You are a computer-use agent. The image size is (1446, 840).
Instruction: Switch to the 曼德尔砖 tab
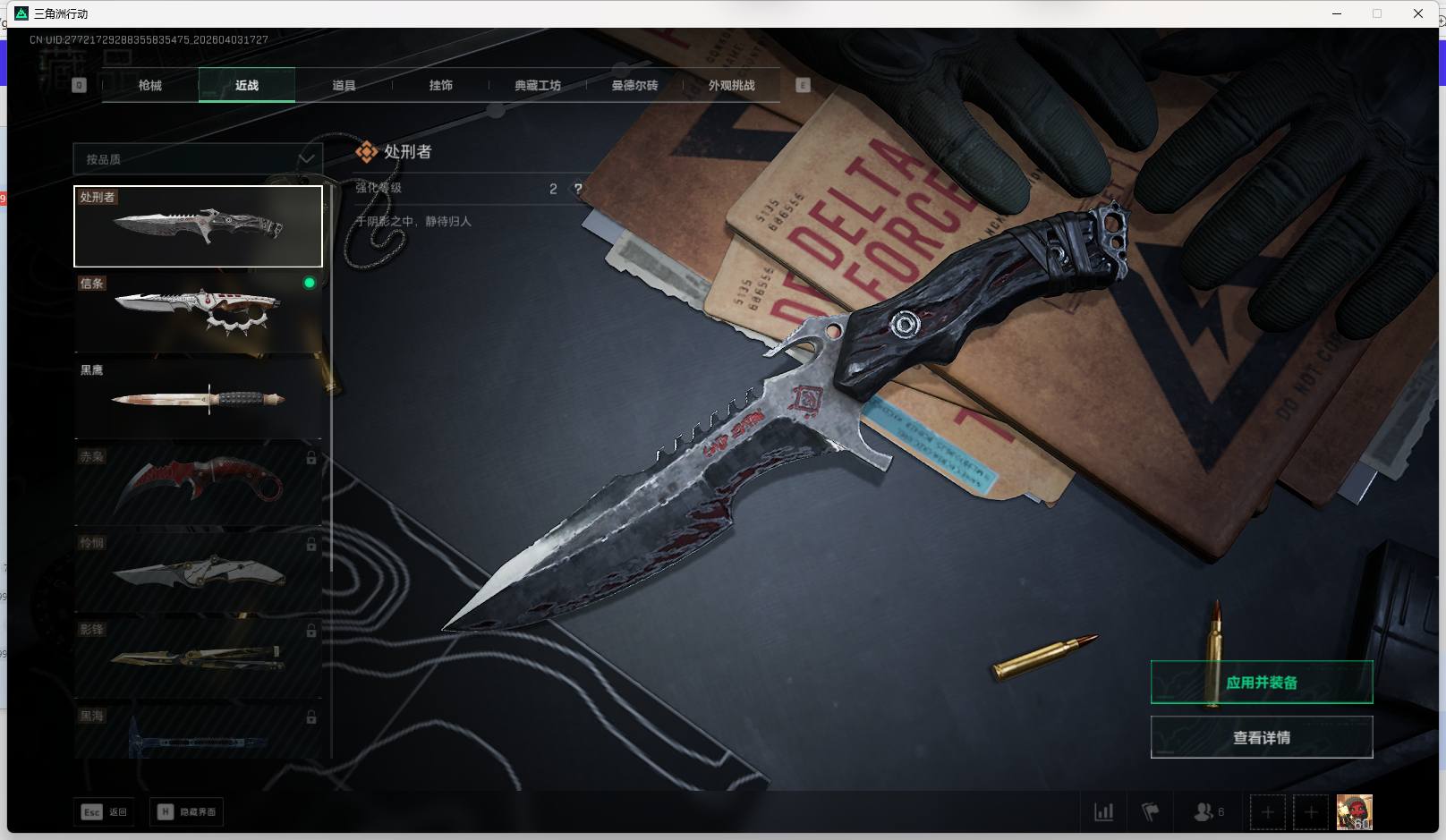pyautogui.click(x=634, y=85)
